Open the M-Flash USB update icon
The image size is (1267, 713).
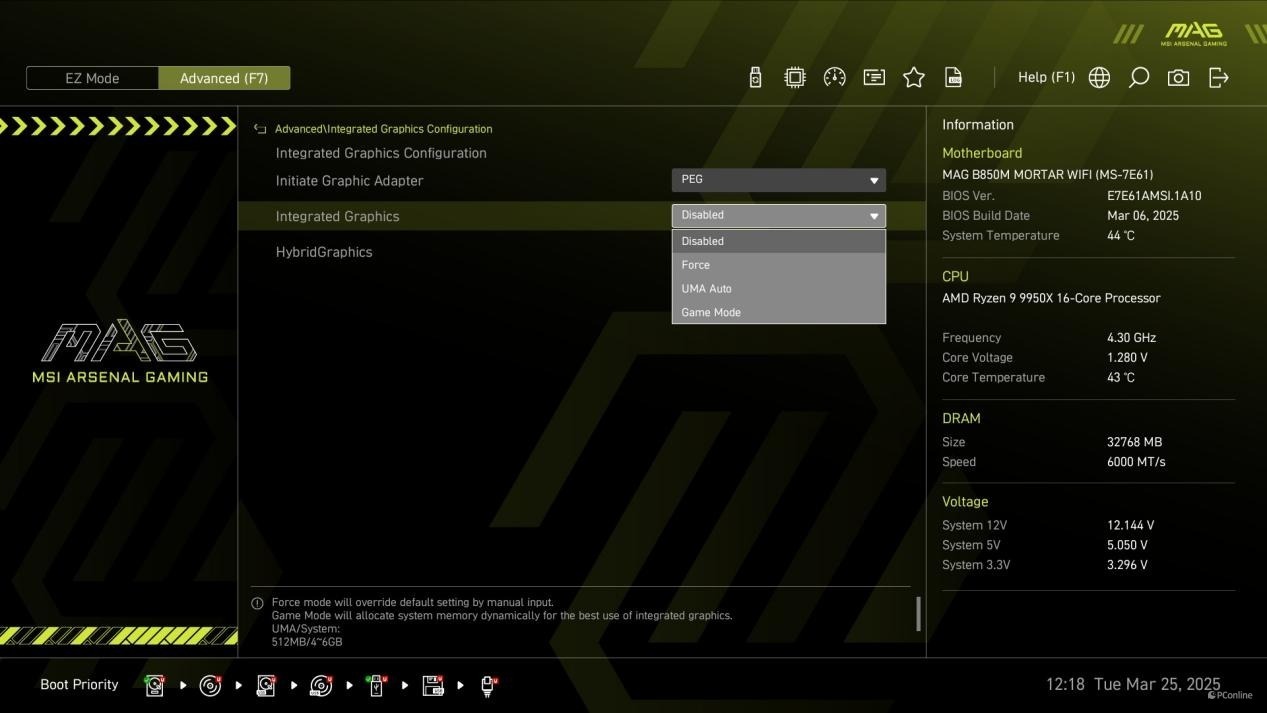pyautogui.click(x=755, y=78)
